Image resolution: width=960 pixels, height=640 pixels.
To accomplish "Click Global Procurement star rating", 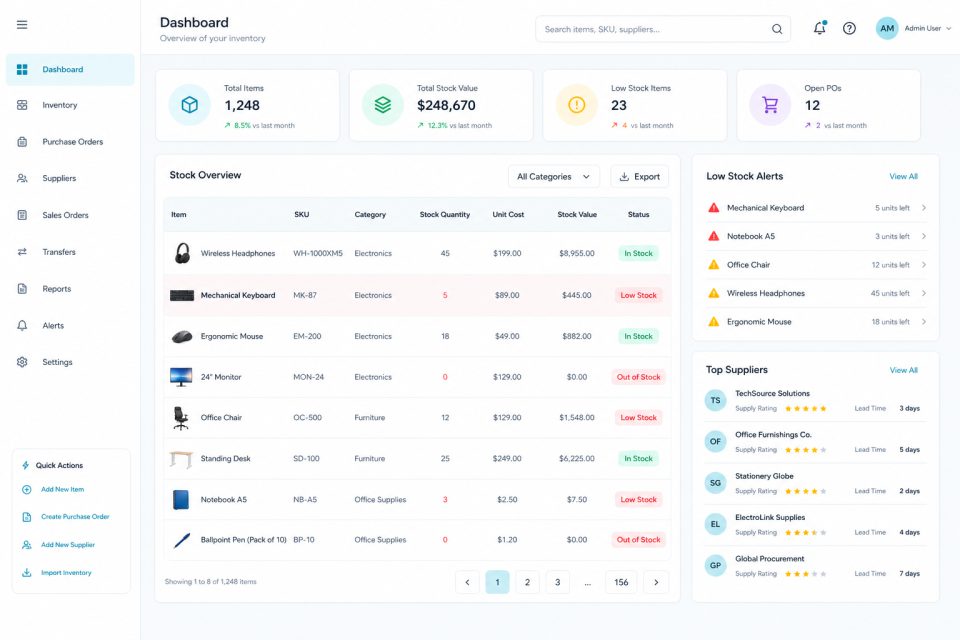I will point(806,574).
